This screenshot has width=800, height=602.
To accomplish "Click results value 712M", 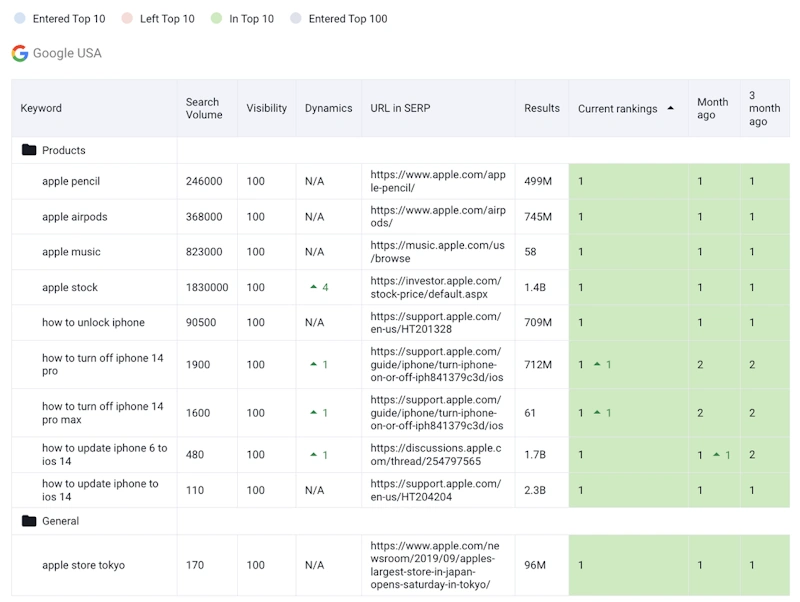I will [538, 364].
